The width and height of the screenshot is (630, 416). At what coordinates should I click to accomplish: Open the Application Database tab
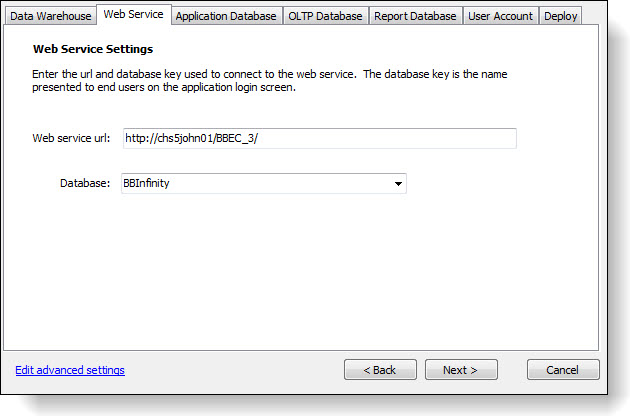tap(226, 16)
